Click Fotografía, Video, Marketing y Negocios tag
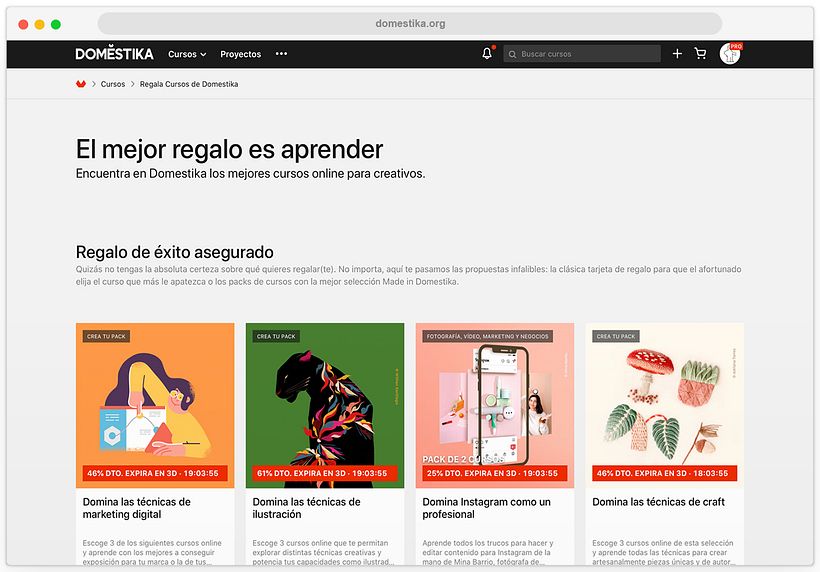The image size is (820, 572). [487, 336]
